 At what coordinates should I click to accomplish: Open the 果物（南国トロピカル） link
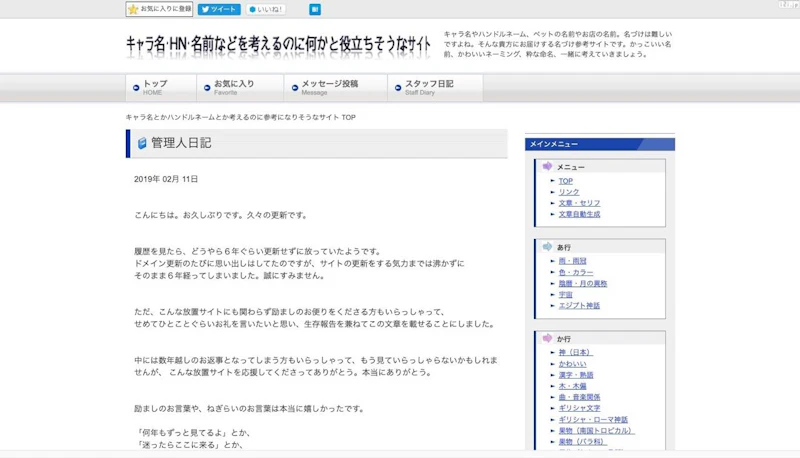pyautogui.click(x=596, y=430)
